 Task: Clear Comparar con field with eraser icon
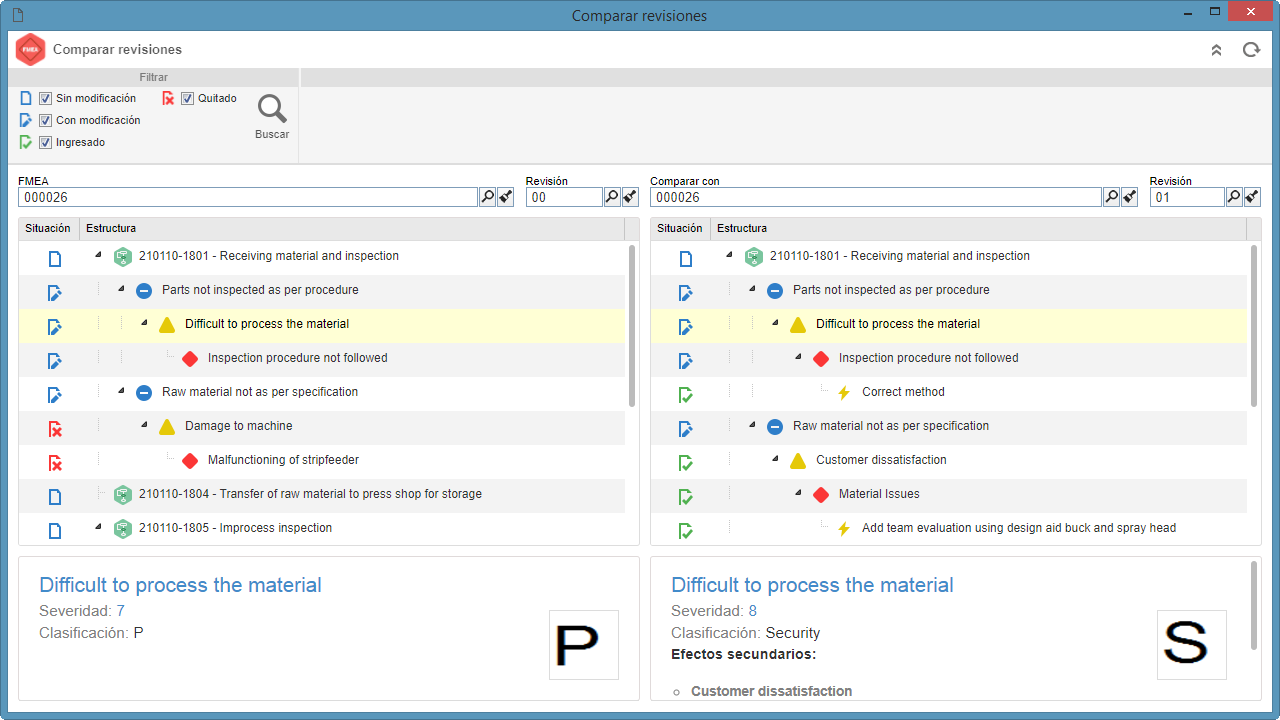point(1129,197)
